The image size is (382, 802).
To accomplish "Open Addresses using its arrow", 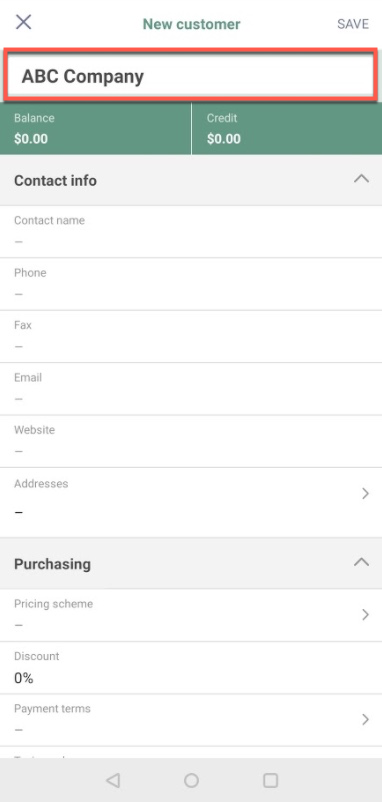I will [x=365, y=494].
